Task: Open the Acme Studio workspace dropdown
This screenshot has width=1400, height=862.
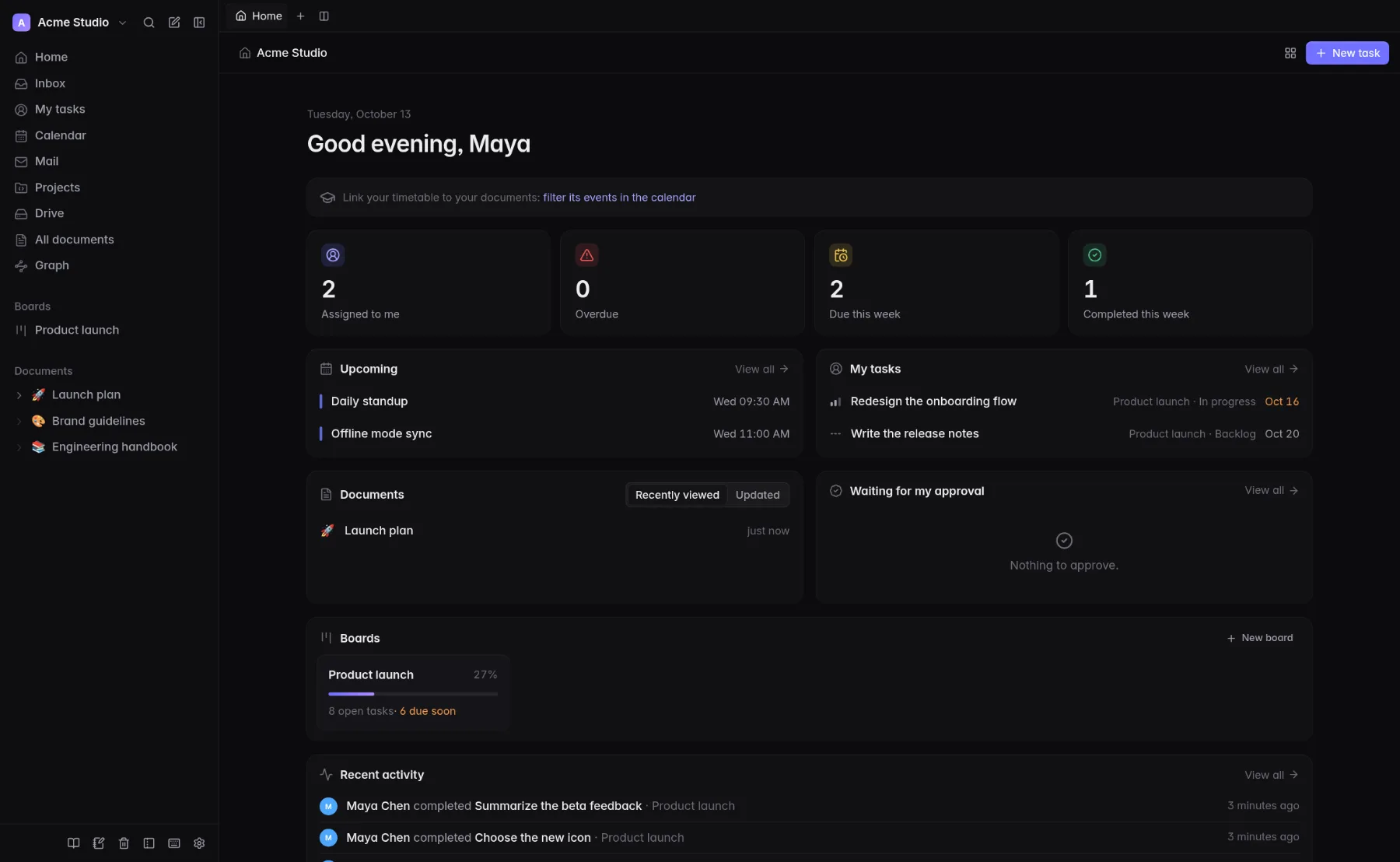Action: coord(70,23)
